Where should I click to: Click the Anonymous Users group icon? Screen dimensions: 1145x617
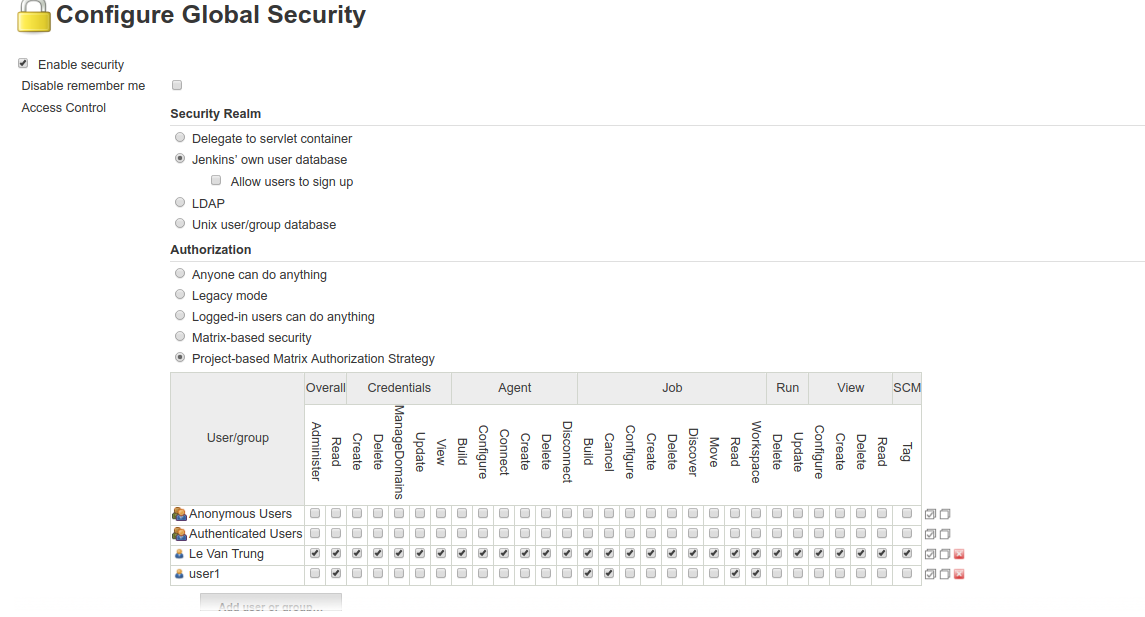point(179,514)
